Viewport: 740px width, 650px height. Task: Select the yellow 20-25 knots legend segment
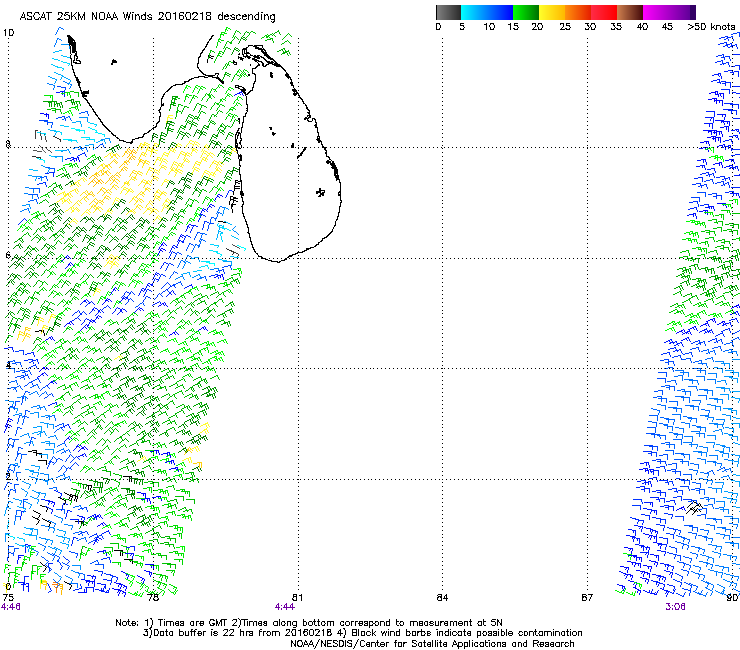point(552,12)
